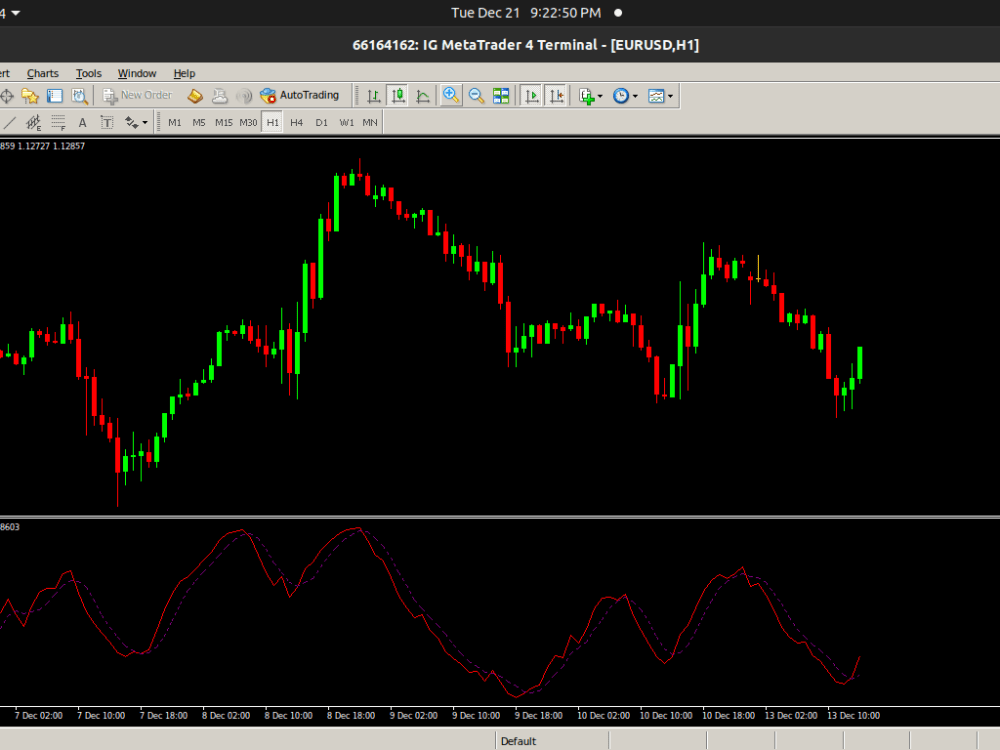Set timeframe to M1
The height and width of the screenshot is (750, 1000).
175,122
